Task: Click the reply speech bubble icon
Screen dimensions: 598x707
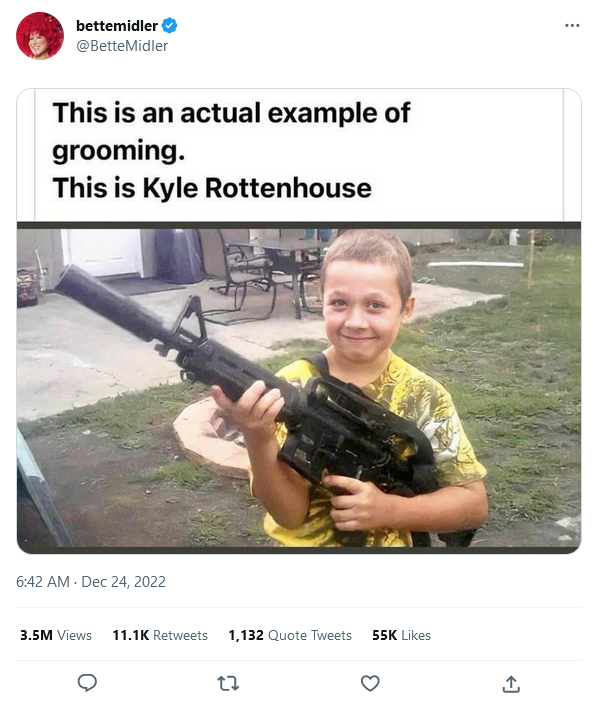Action: pyautogui.click(x=87, y=683)
